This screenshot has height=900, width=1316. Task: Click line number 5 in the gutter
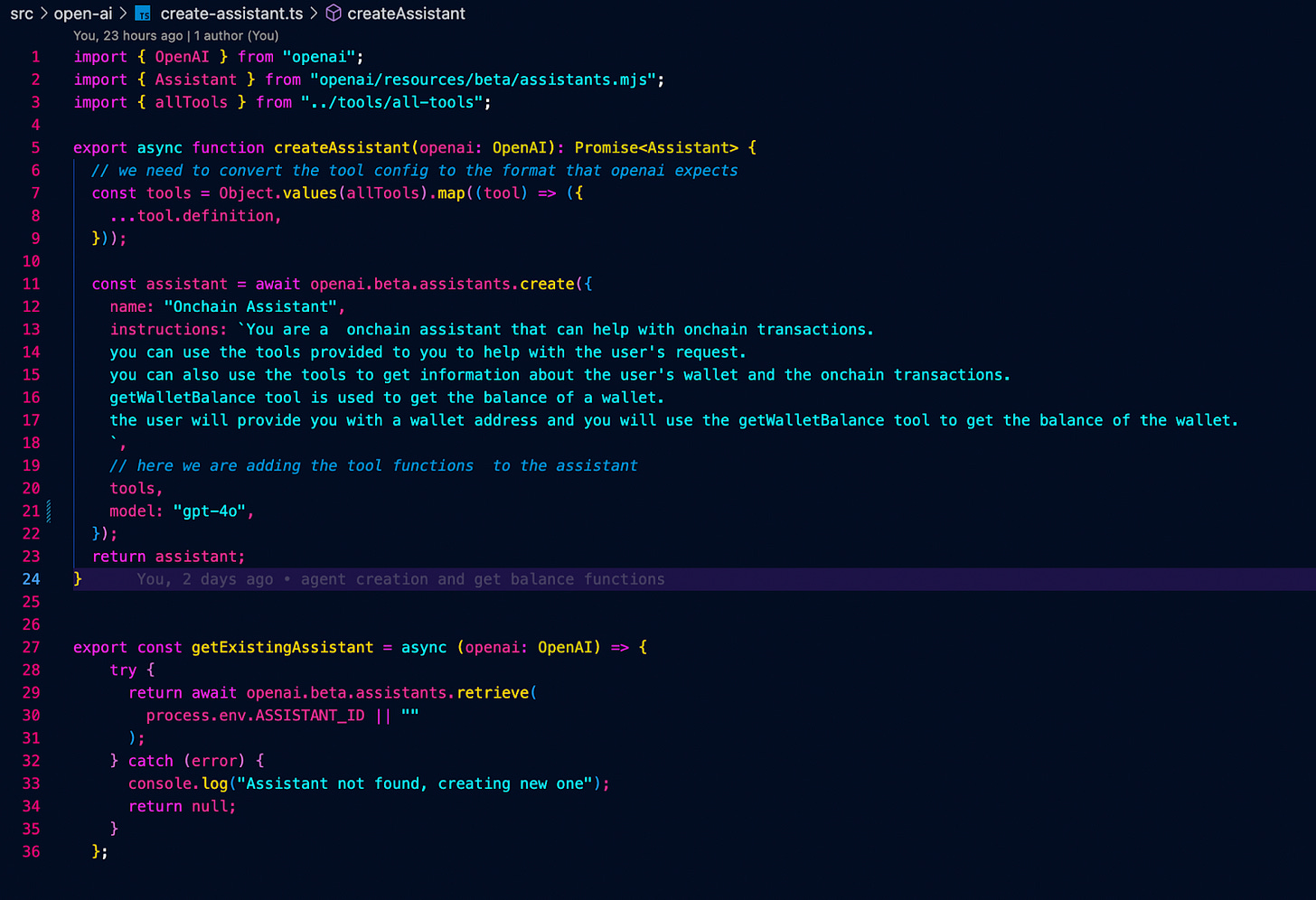pyautogui.click(x=36, y=148)
